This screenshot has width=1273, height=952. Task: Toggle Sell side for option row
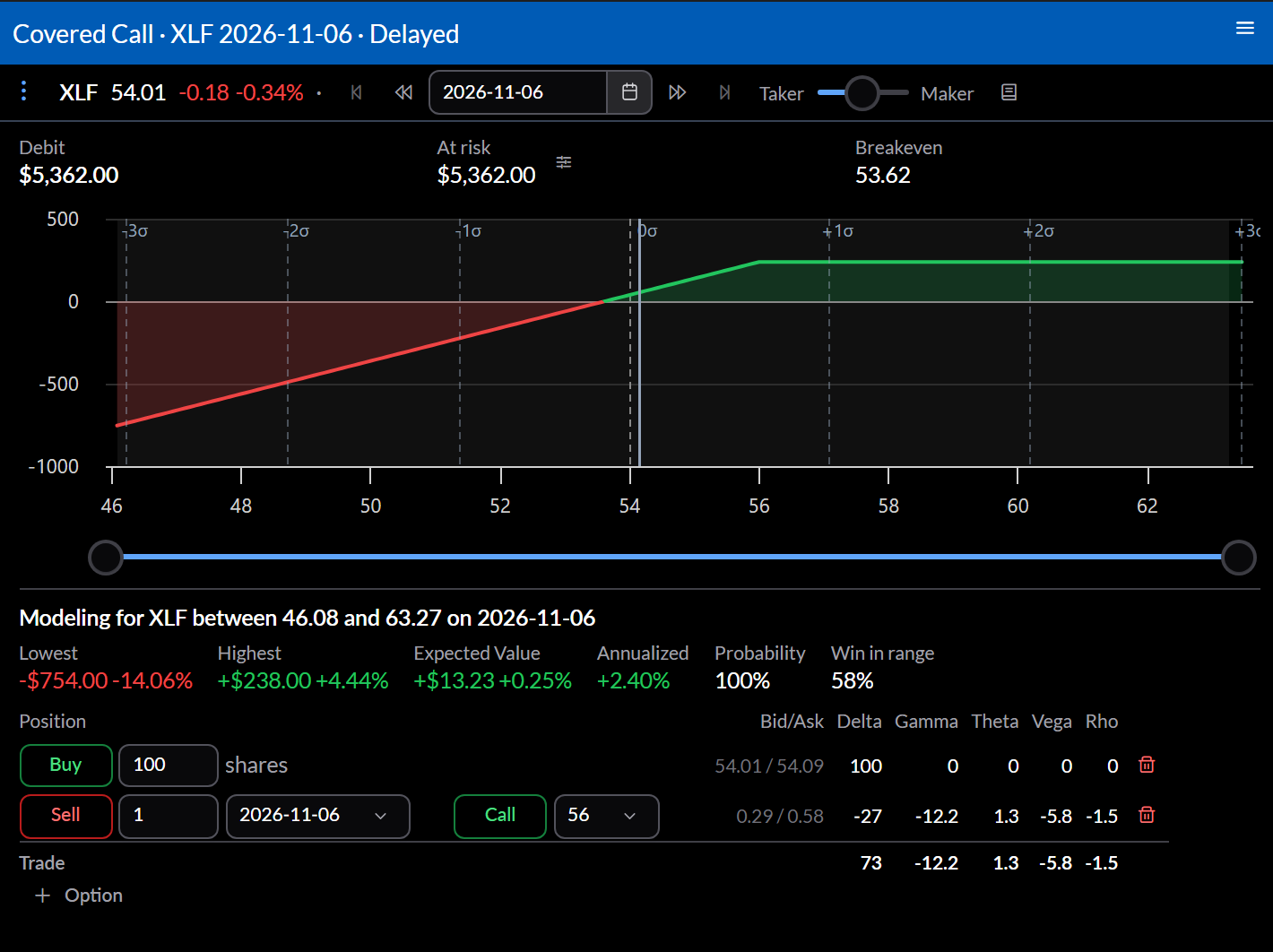[x=65, y=815]
